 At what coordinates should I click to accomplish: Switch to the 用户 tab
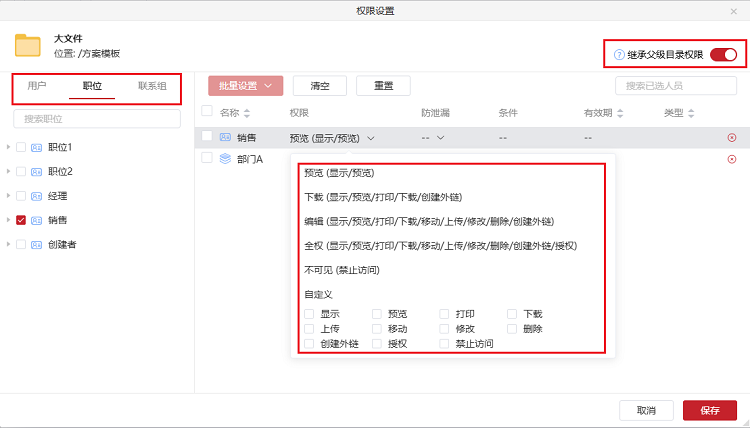[x=37, y=86]
